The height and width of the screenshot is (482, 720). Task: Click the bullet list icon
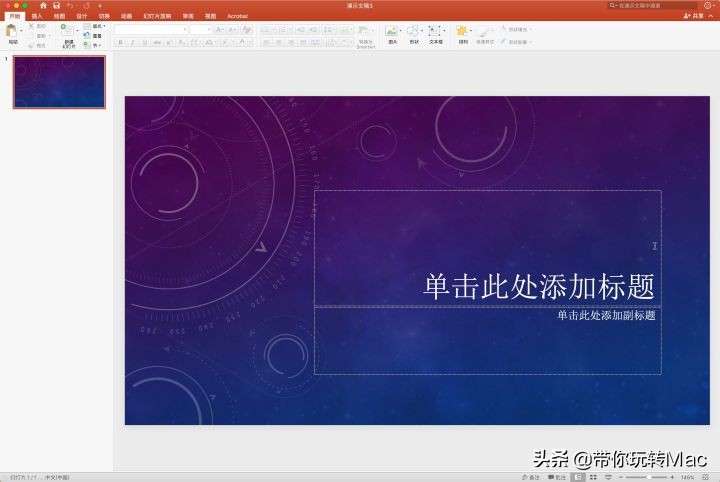265,30
